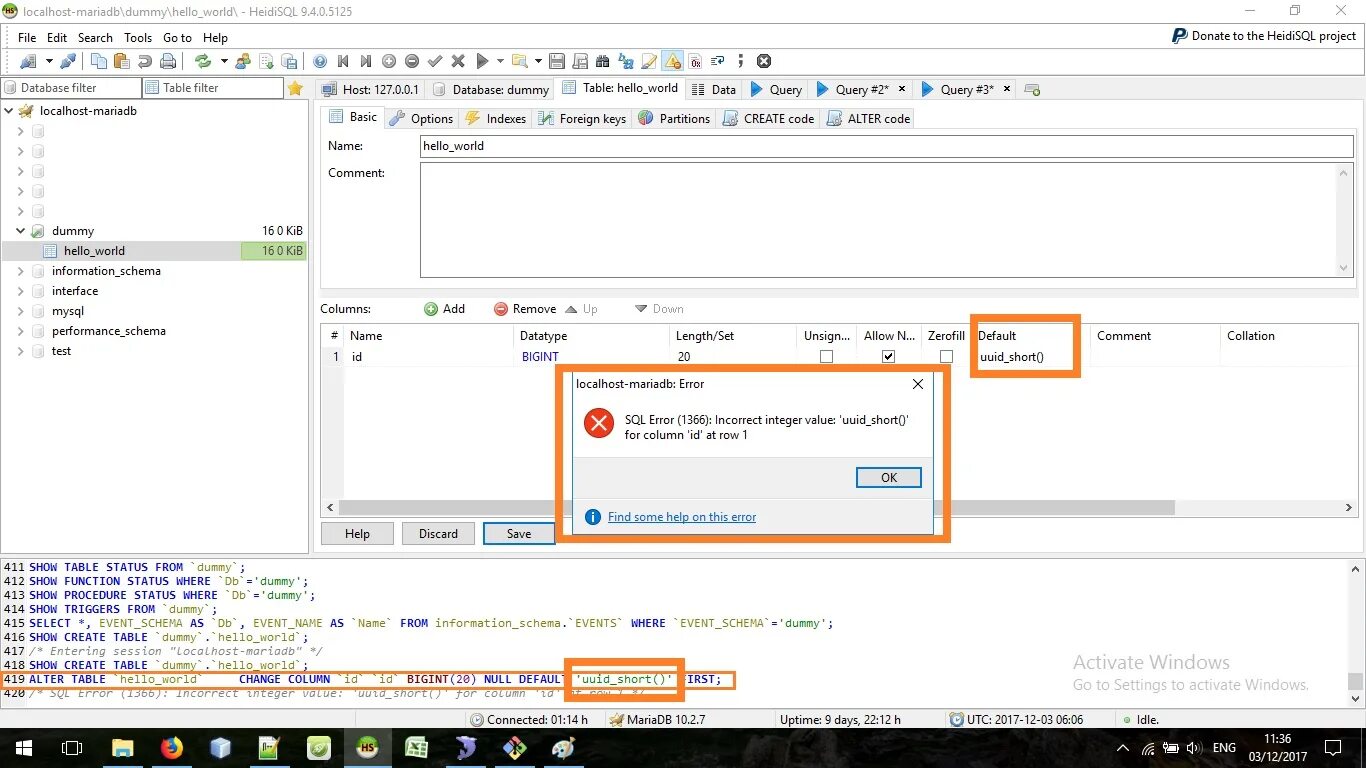Click the Save floppy disk toolbar icon
This screenshot has width=1366, height=768.
557,61
